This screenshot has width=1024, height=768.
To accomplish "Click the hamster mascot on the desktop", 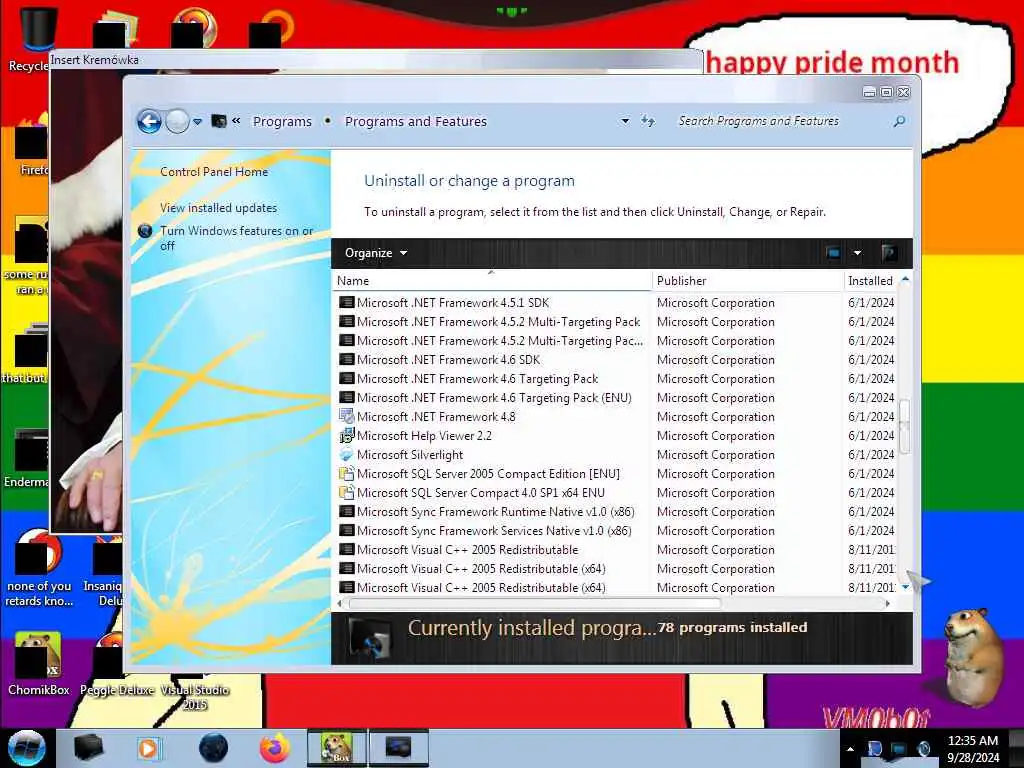I will pyautogui.click(x=973, y=657).
